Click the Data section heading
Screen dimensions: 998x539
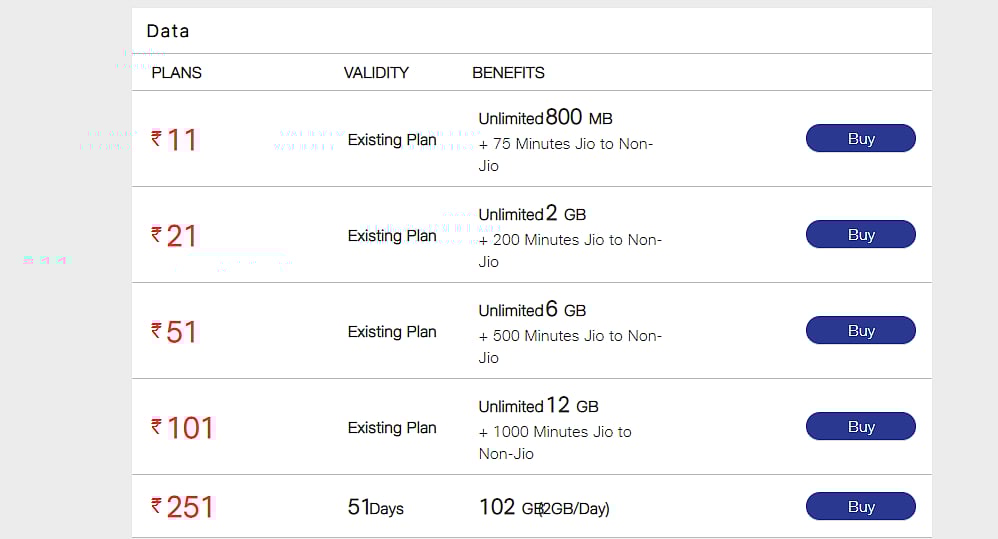(168, 31)
